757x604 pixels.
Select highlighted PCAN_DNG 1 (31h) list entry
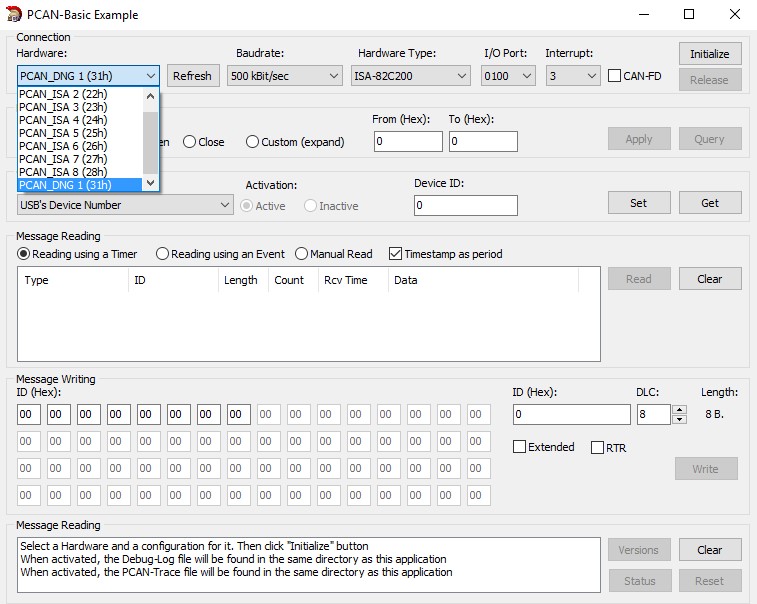(80, 185)
